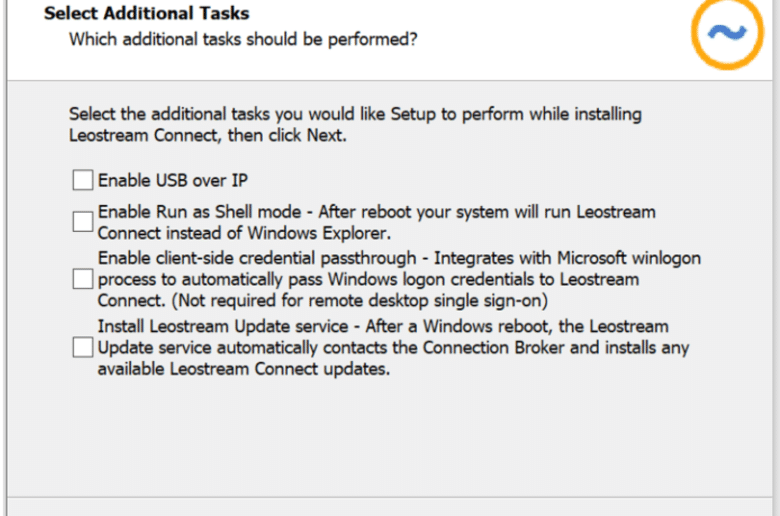The width and height of the screenshot is (780, 516).
Task: Toggle the Install Leostream Update service checkbox
Action: (x=83, y=347)
